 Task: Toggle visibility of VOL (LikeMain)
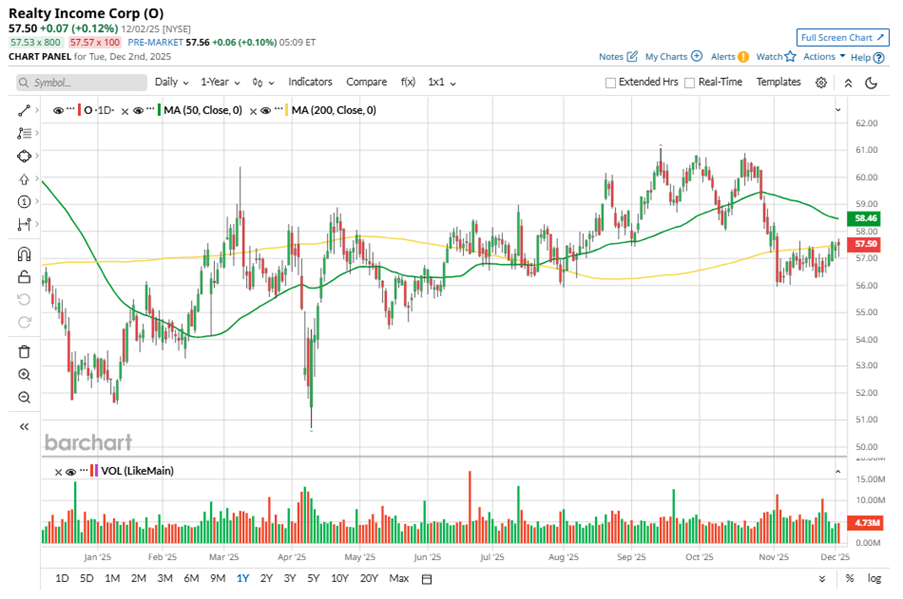tap(71, 472)
